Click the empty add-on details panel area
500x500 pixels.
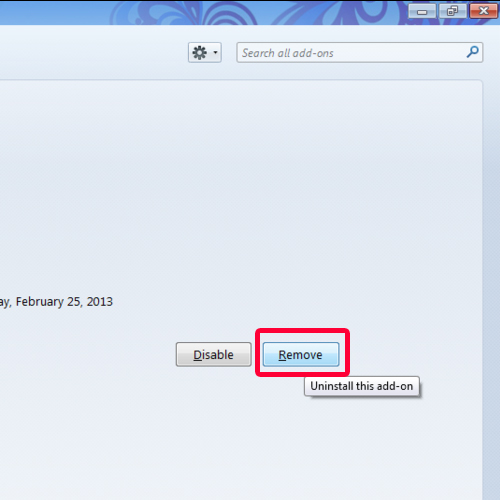(x=240, y=183)
